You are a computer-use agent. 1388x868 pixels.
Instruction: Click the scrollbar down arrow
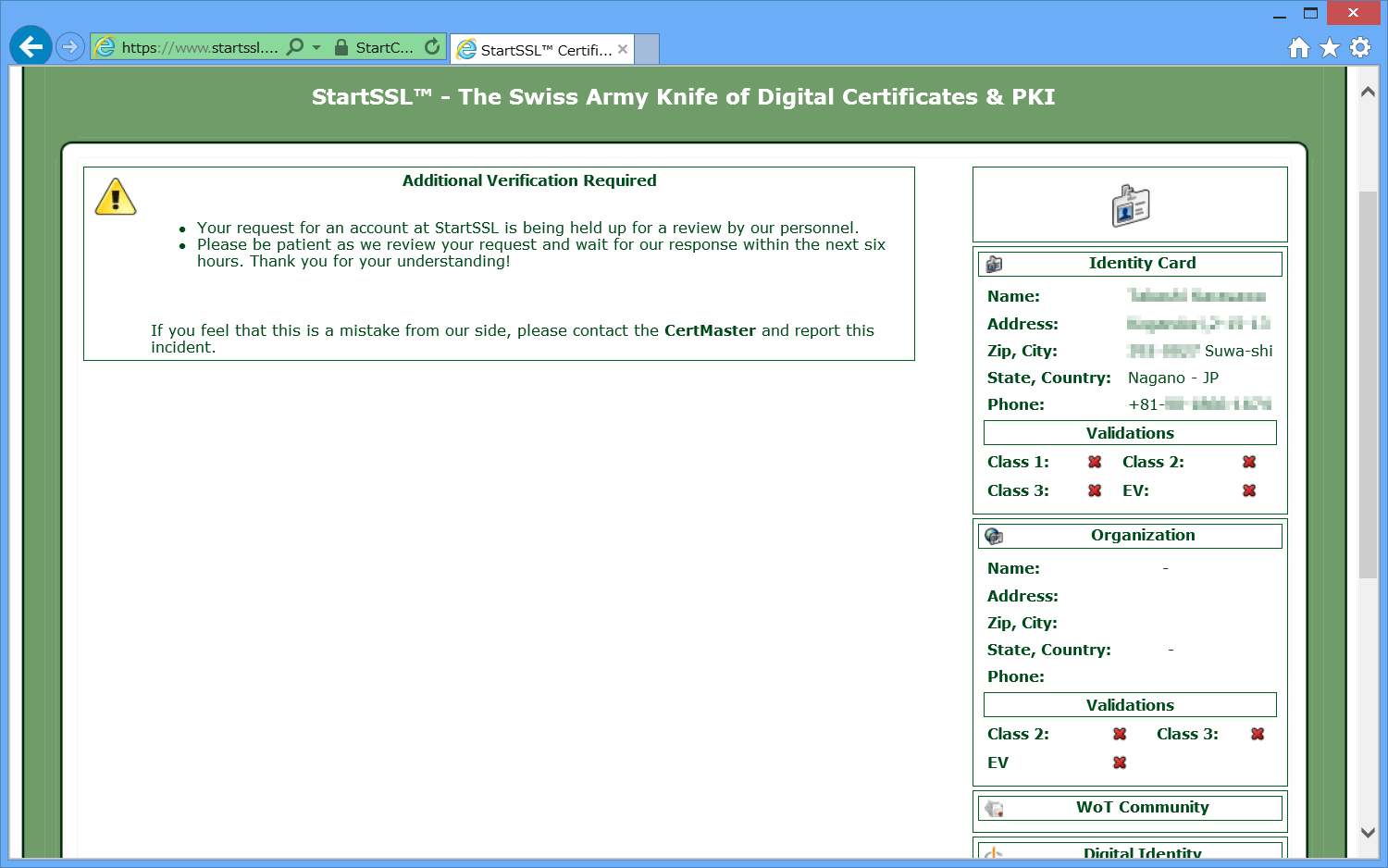[x=1368, y=832]
